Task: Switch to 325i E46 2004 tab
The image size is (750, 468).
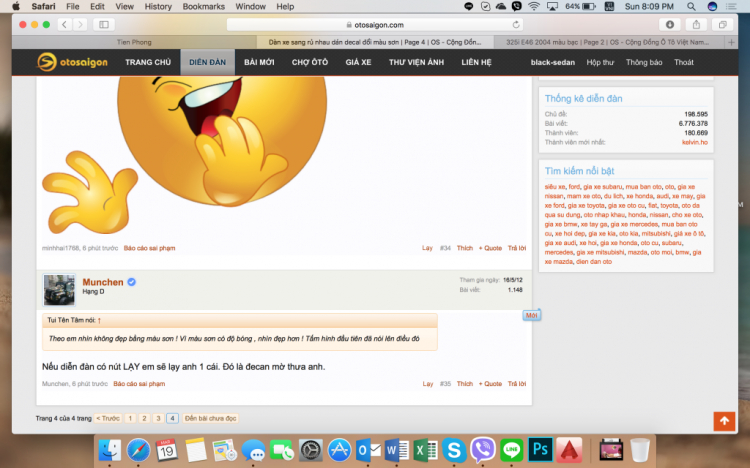Action: [x=607, y=42]
